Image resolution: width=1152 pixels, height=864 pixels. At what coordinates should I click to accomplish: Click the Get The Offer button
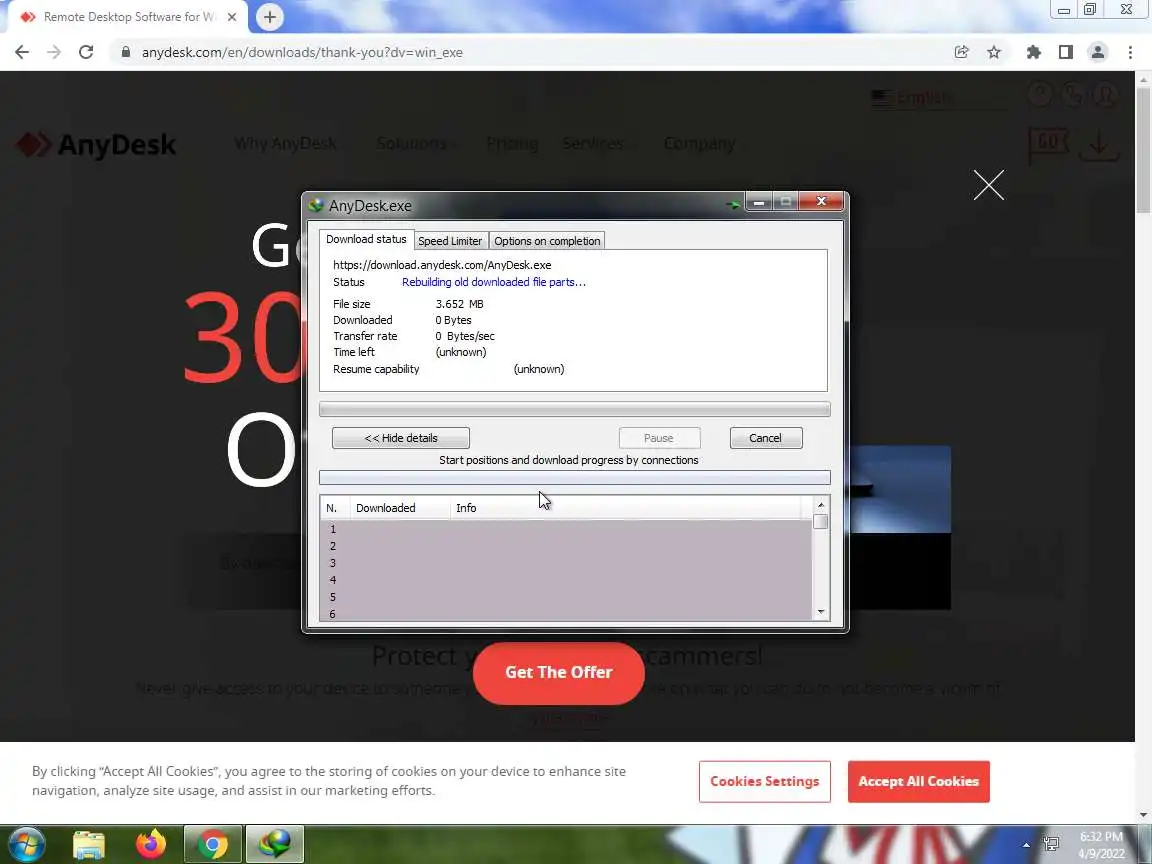[558, 672]
